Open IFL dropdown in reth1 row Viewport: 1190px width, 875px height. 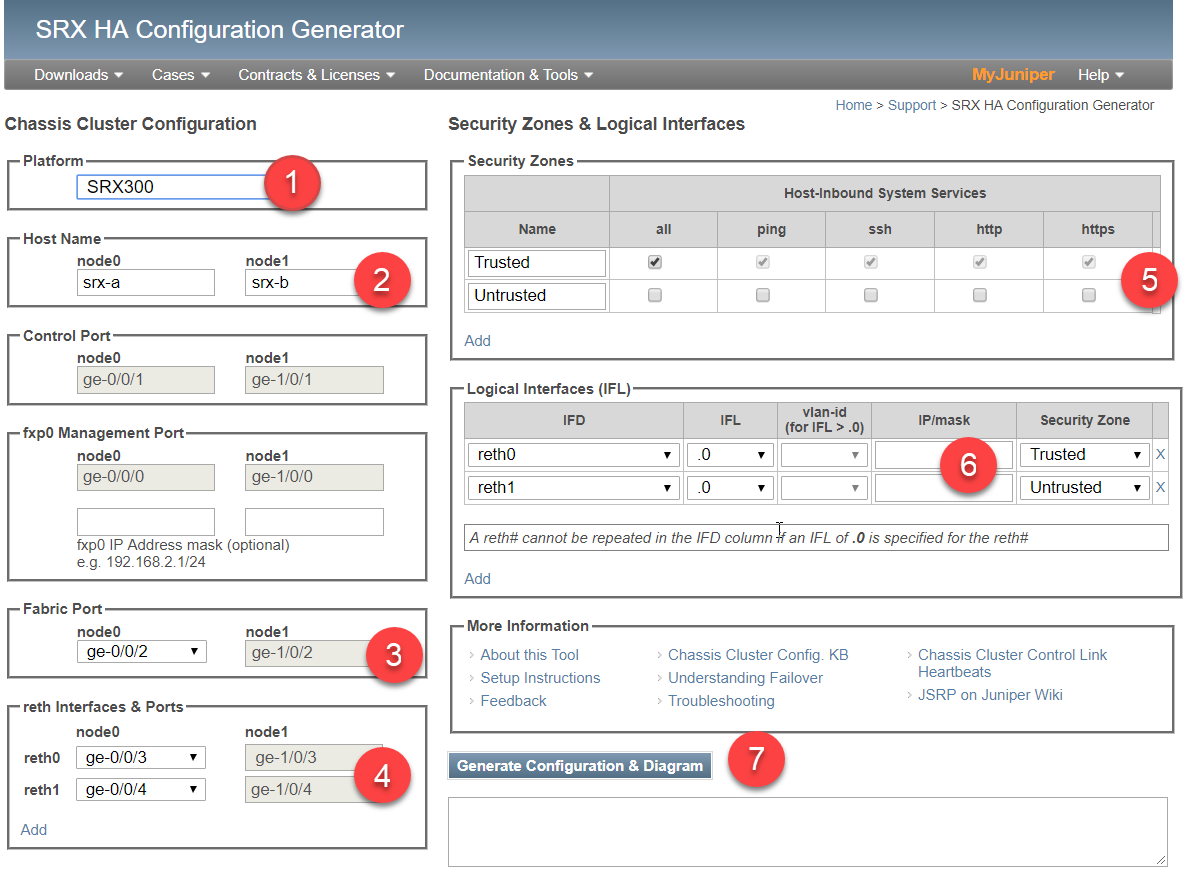point(730,487)
